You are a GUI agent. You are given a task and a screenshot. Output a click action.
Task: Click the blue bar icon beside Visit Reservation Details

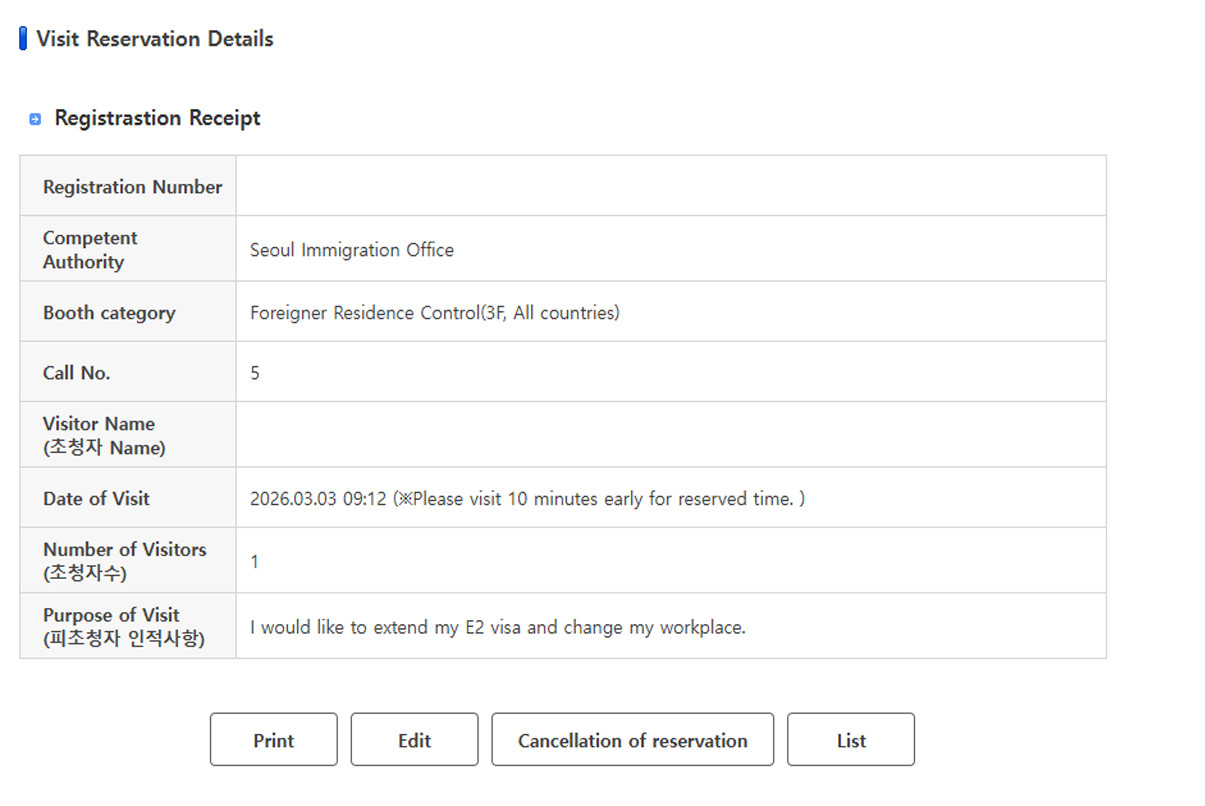pos(23,39)
